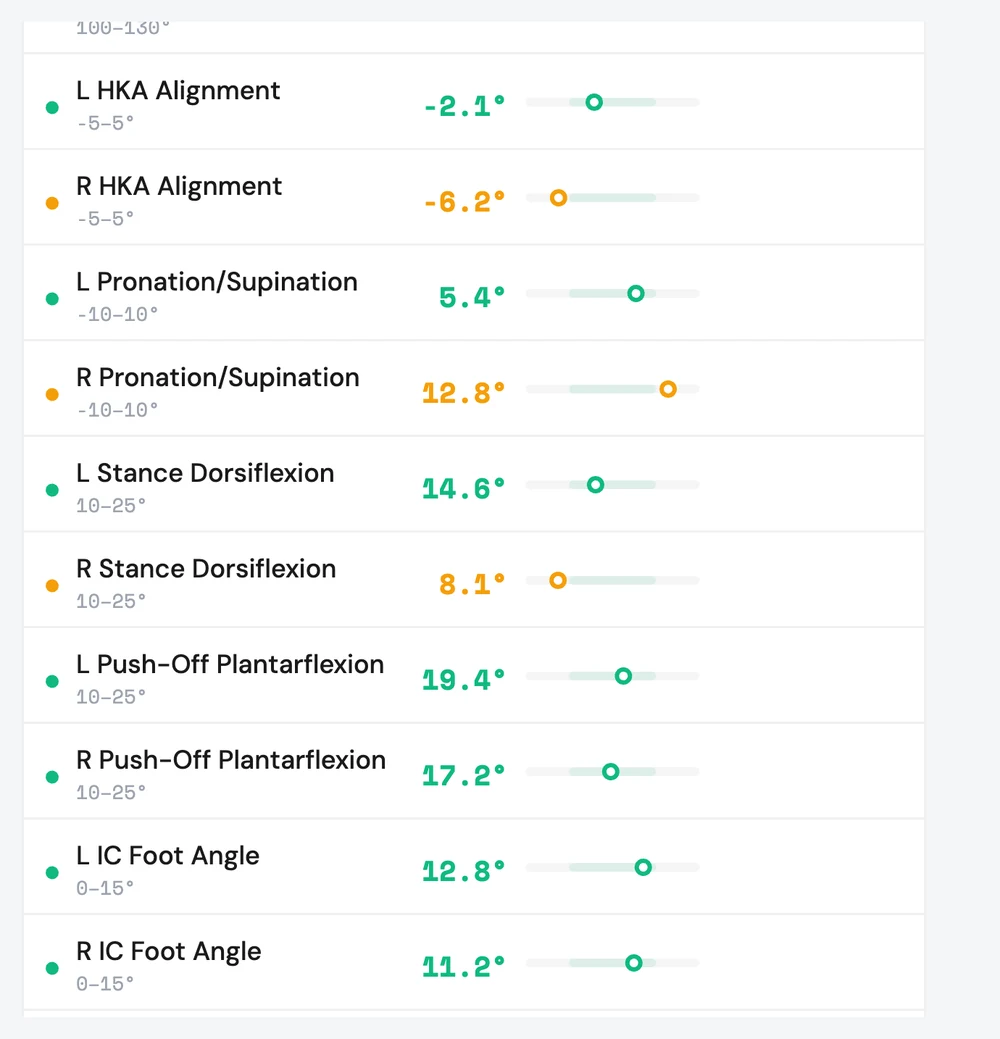Click the 19.4° L Push-Off Plantarflexion value

pyautogui.click(x=464, y=680)
